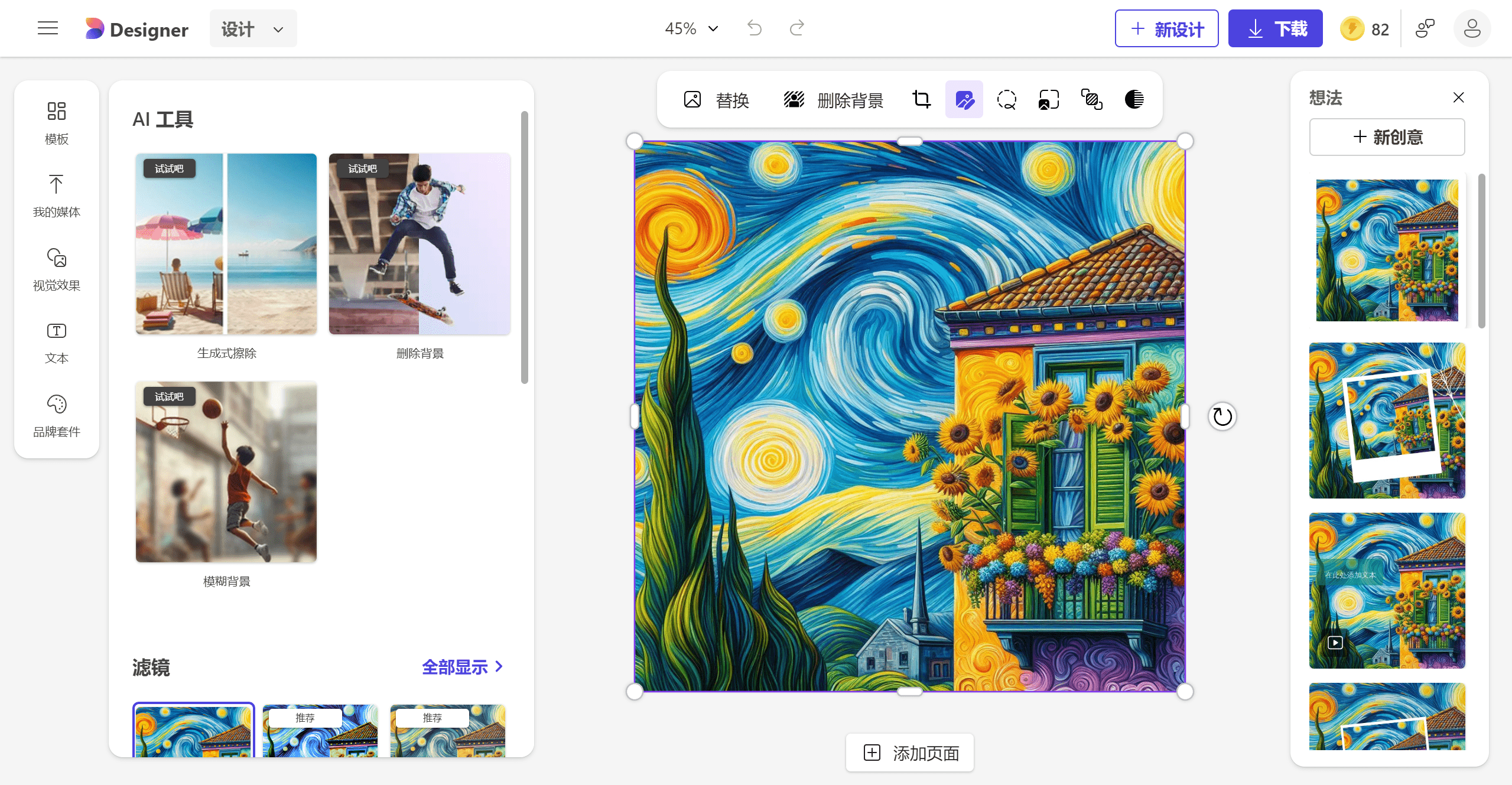Select the crop tool icon

pos(921,99)
